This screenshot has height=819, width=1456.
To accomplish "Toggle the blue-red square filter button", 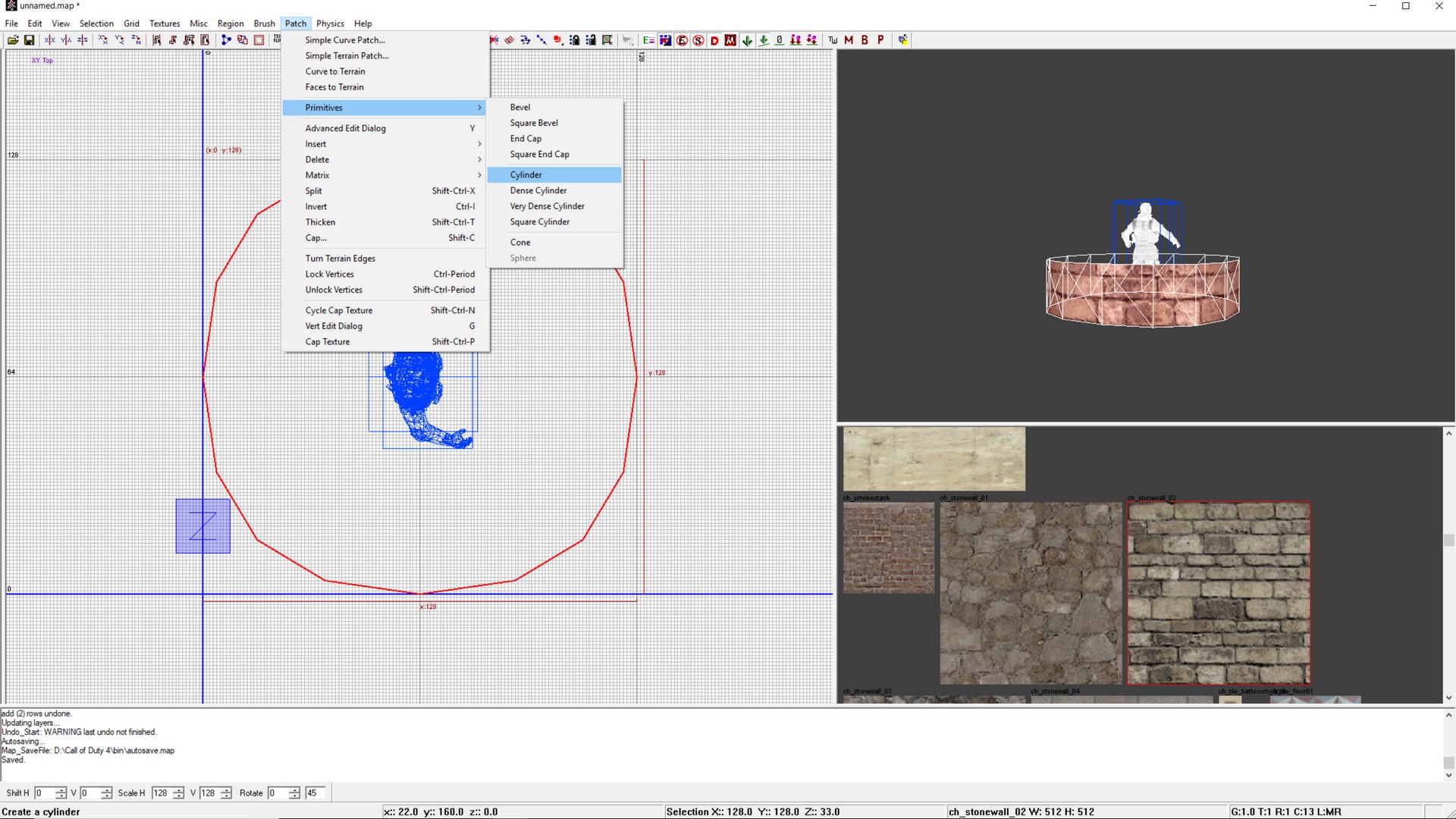I will 665,40.
